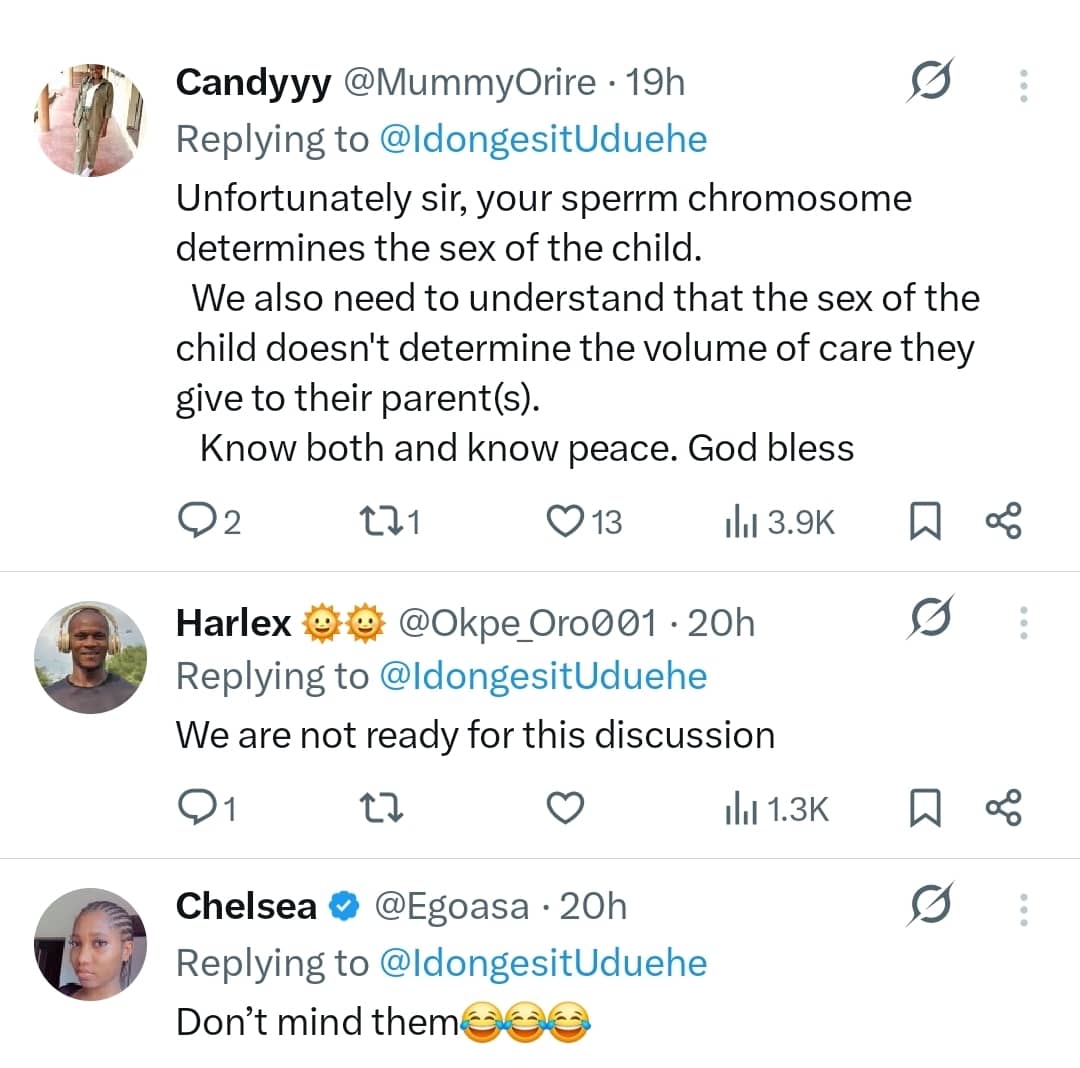The height and width of the screenshot is (1068, 1080).
Task: Share Candyyy's tweet
Action: (1004, 520)
